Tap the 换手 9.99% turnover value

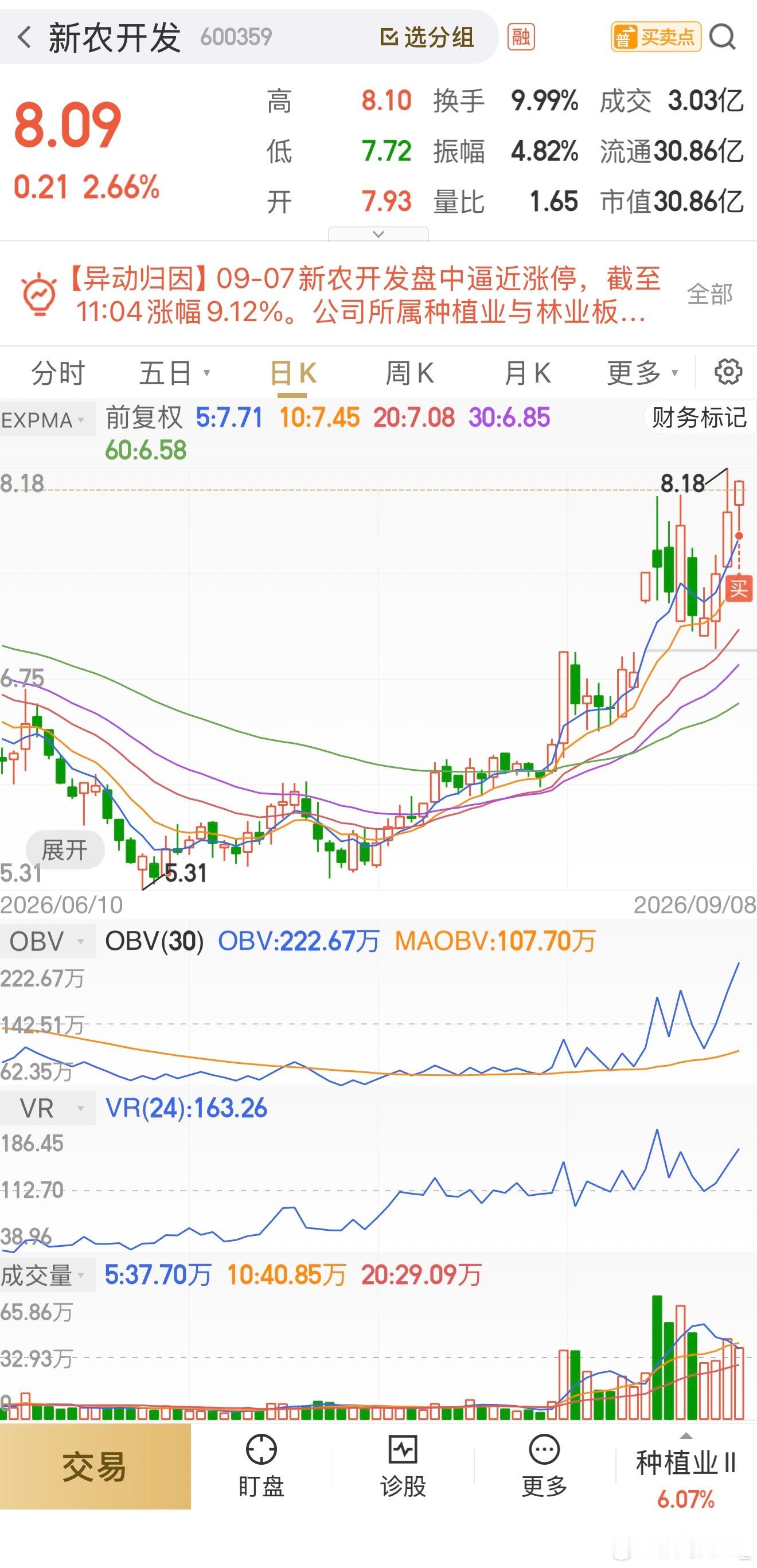click(544, 100)
